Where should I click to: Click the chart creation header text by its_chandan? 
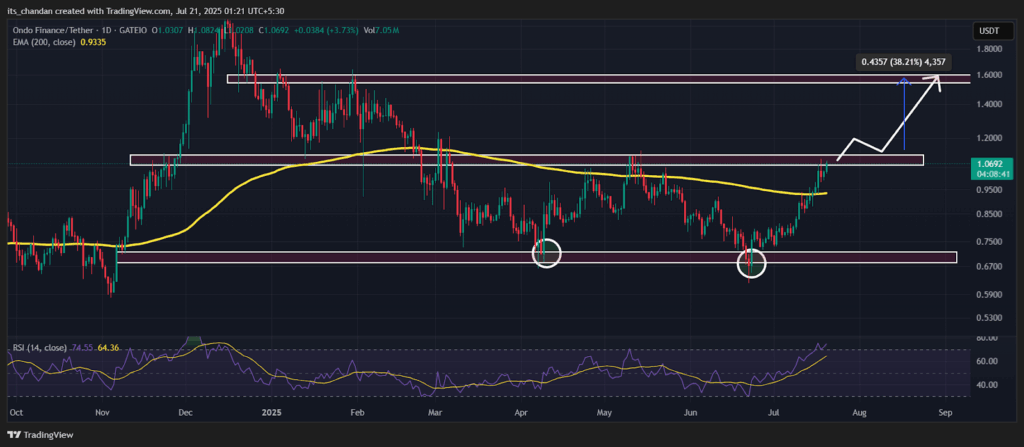point(146,11)
